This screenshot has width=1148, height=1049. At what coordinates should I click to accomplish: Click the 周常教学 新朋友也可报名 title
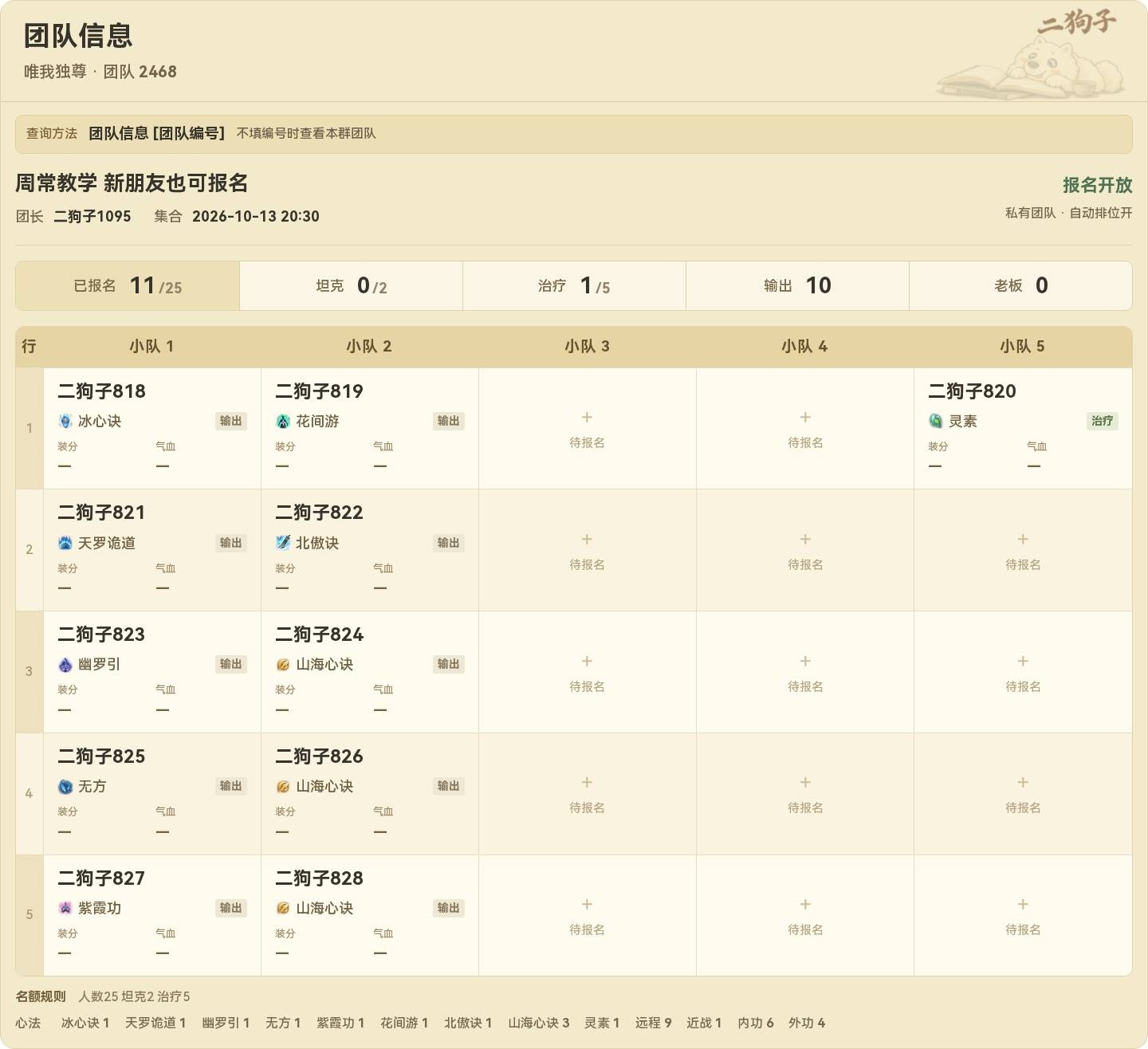point(132,183)
